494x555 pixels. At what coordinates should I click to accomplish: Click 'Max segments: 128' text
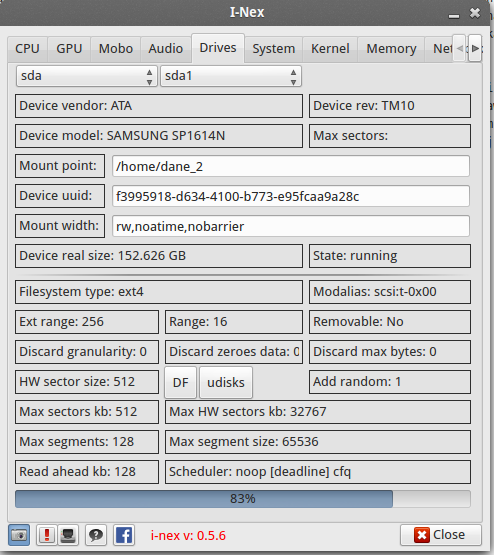(77, 442)
